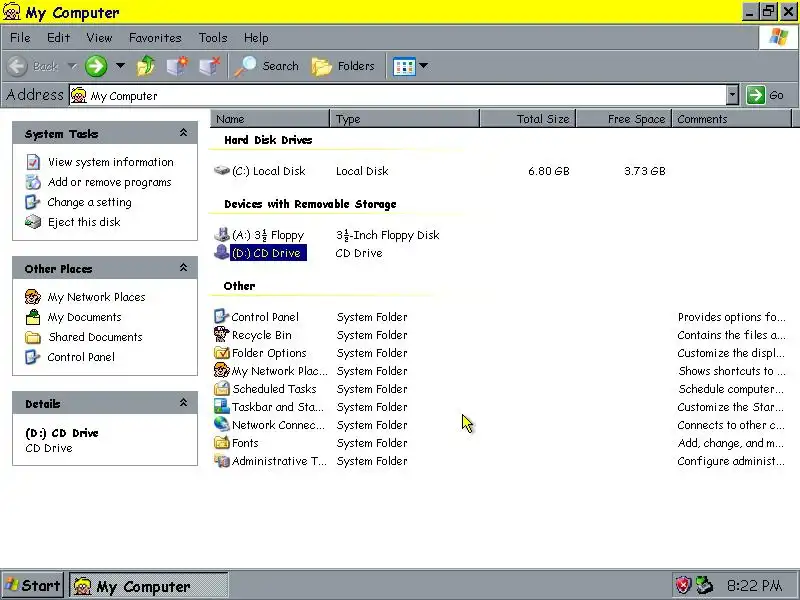Viewport: 800px width, 600px height.
Task: Click the 8:22 PM taskbar clock
Action: (x=754, y=585)
